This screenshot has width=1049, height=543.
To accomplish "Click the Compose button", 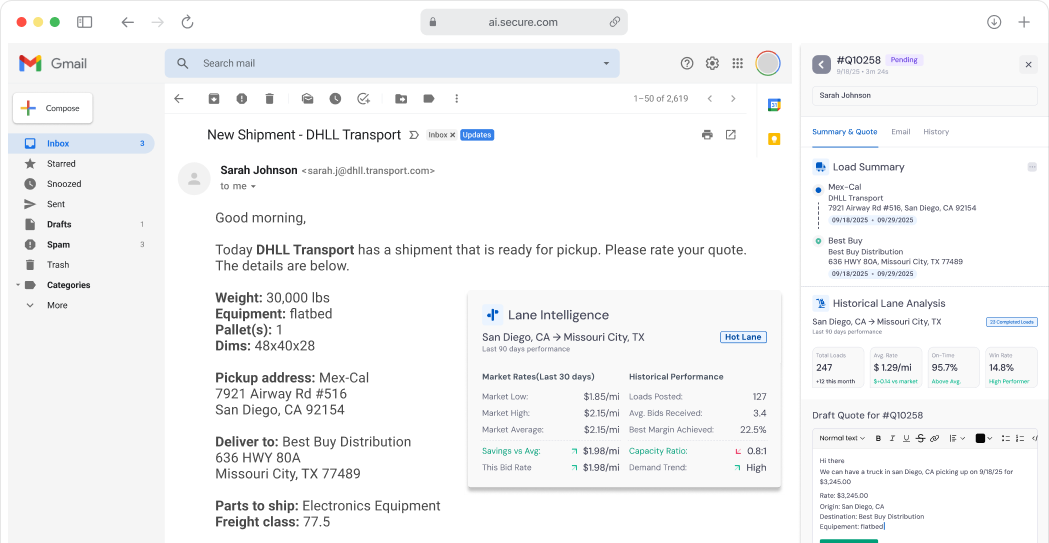I will [x=53, y=108].
